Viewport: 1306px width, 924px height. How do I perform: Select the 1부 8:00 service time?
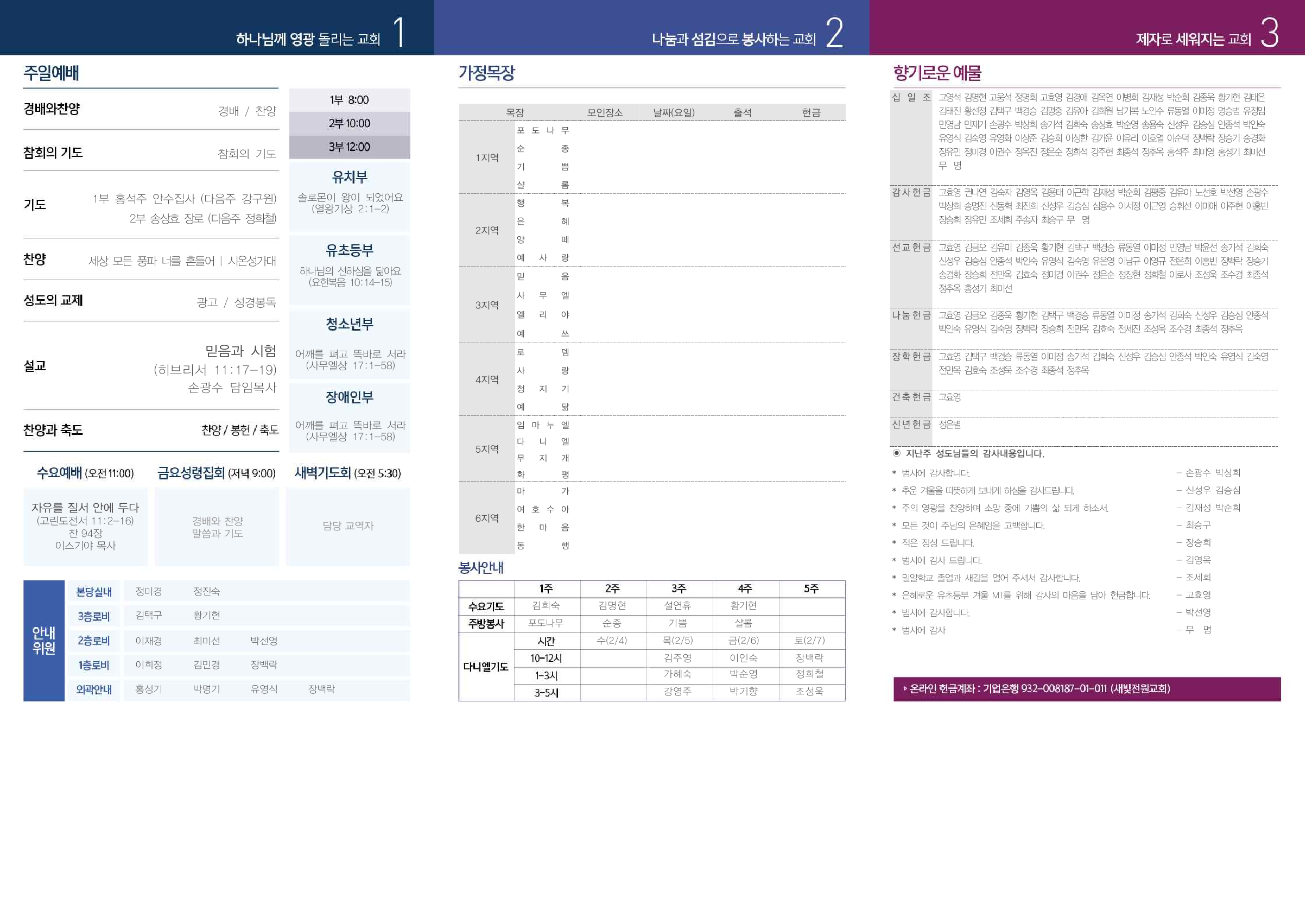pyautogui.click(x=349, y=99)
